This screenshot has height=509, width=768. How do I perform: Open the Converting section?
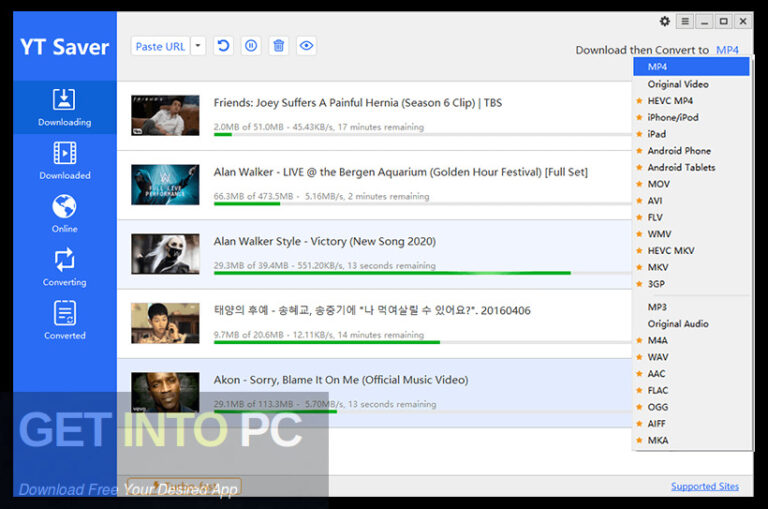coord(65,267)
